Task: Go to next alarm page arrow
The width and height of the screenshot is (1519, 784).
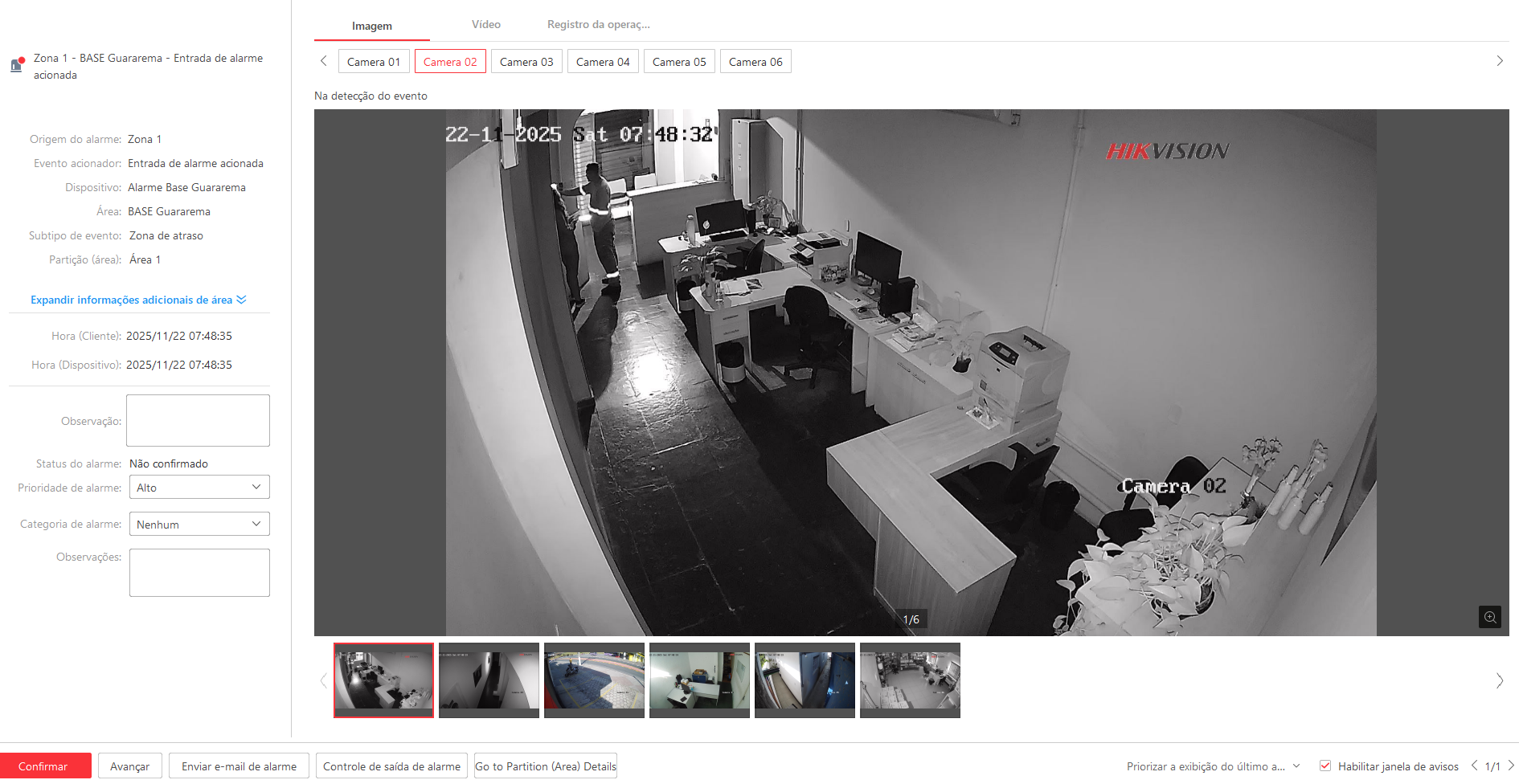Action: coord(1511,766)
